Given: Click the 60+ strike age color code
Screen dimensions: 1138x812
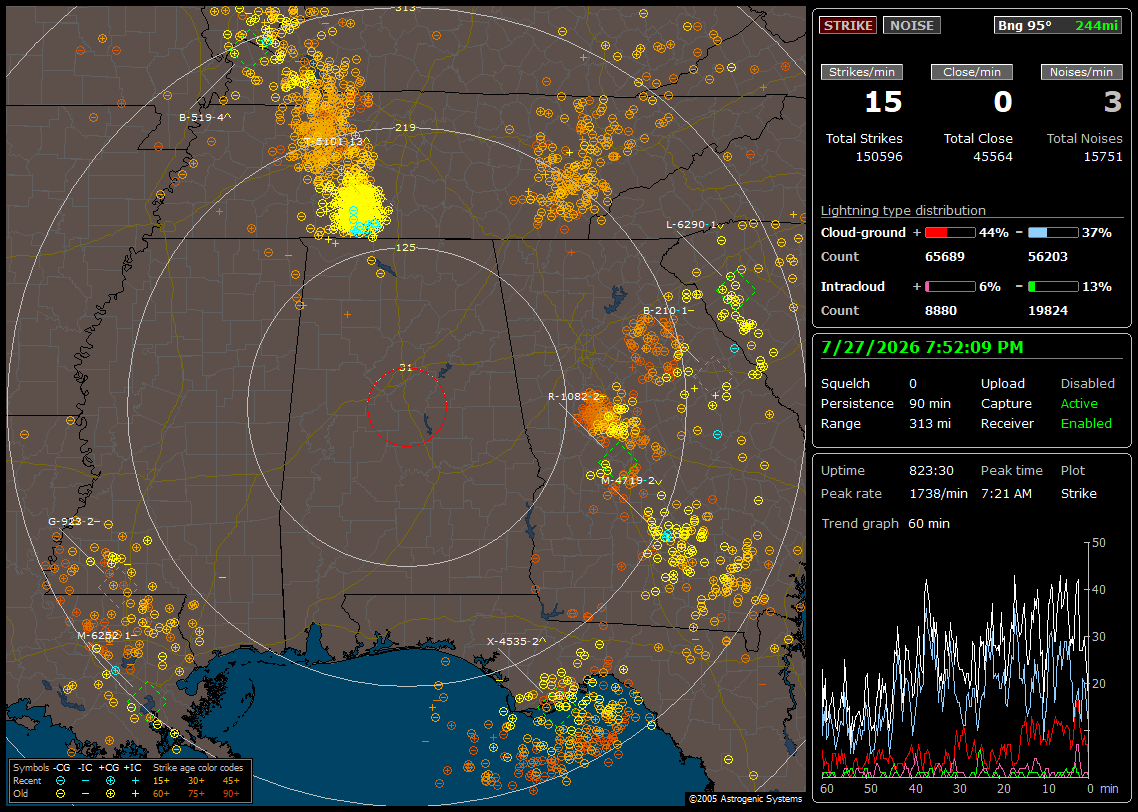Looking at the screenshot, I should click(x=161, y=794).
